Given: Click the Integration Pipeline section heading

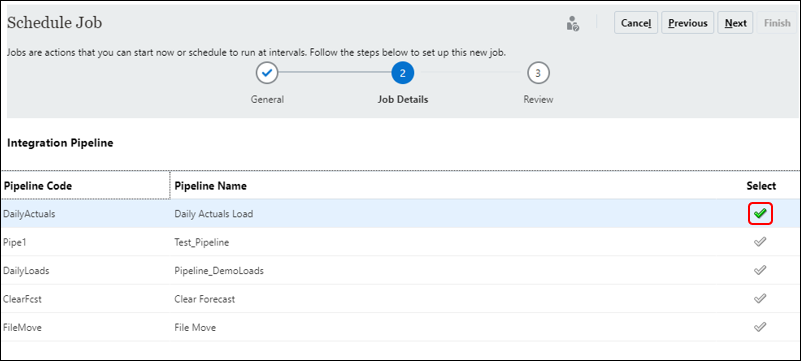Looking at the screenshot, I should (60, 143).
